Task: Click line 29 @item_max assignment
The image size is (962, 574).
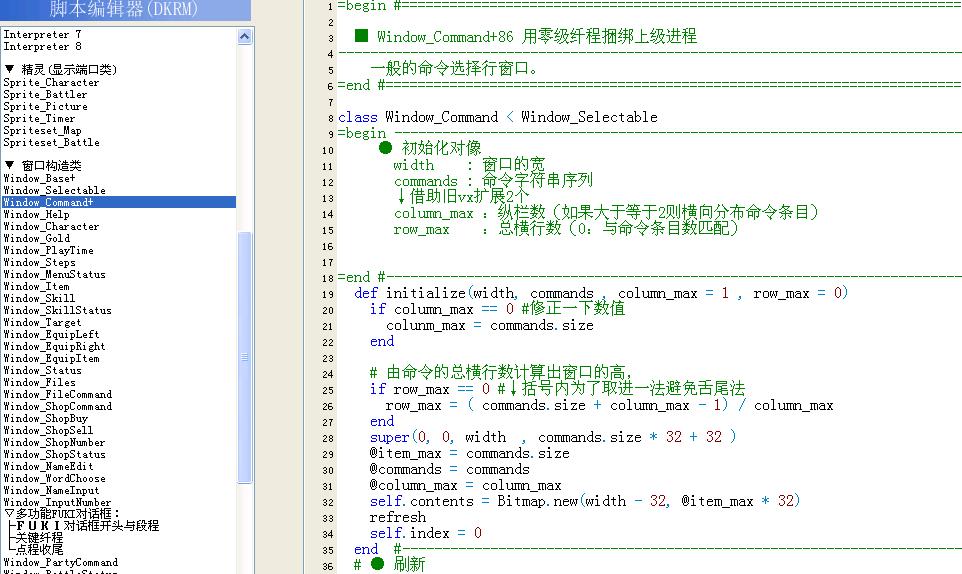Action: [469, 453]
